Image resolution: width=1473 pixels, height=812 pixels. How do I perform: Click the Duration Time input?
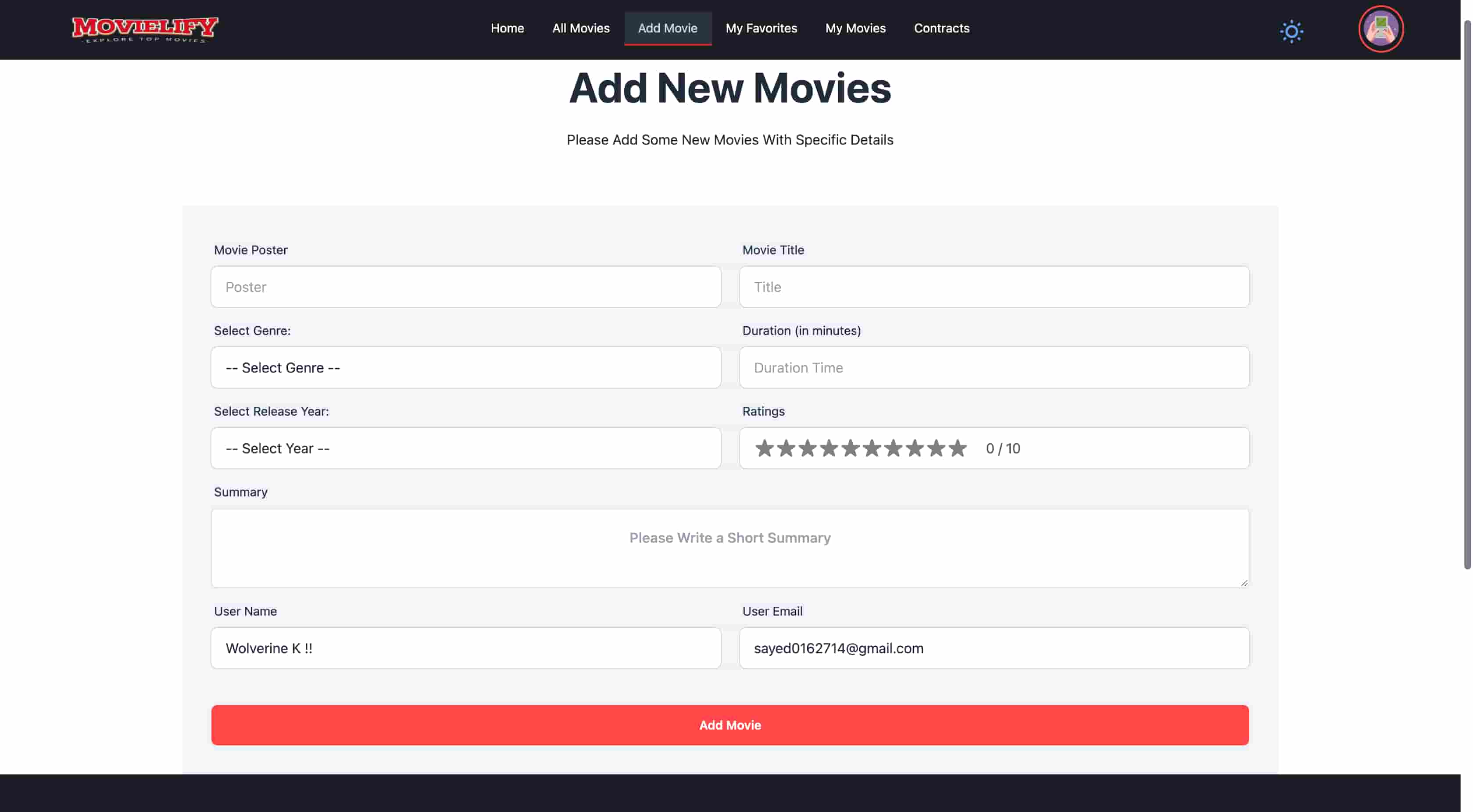pyautogui.click(x=994, y=367)
